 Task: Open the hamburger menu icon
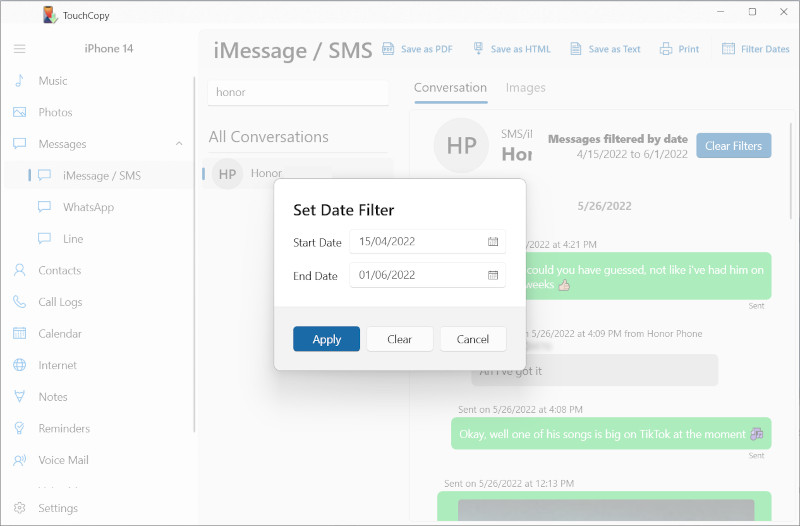[19, 49]
